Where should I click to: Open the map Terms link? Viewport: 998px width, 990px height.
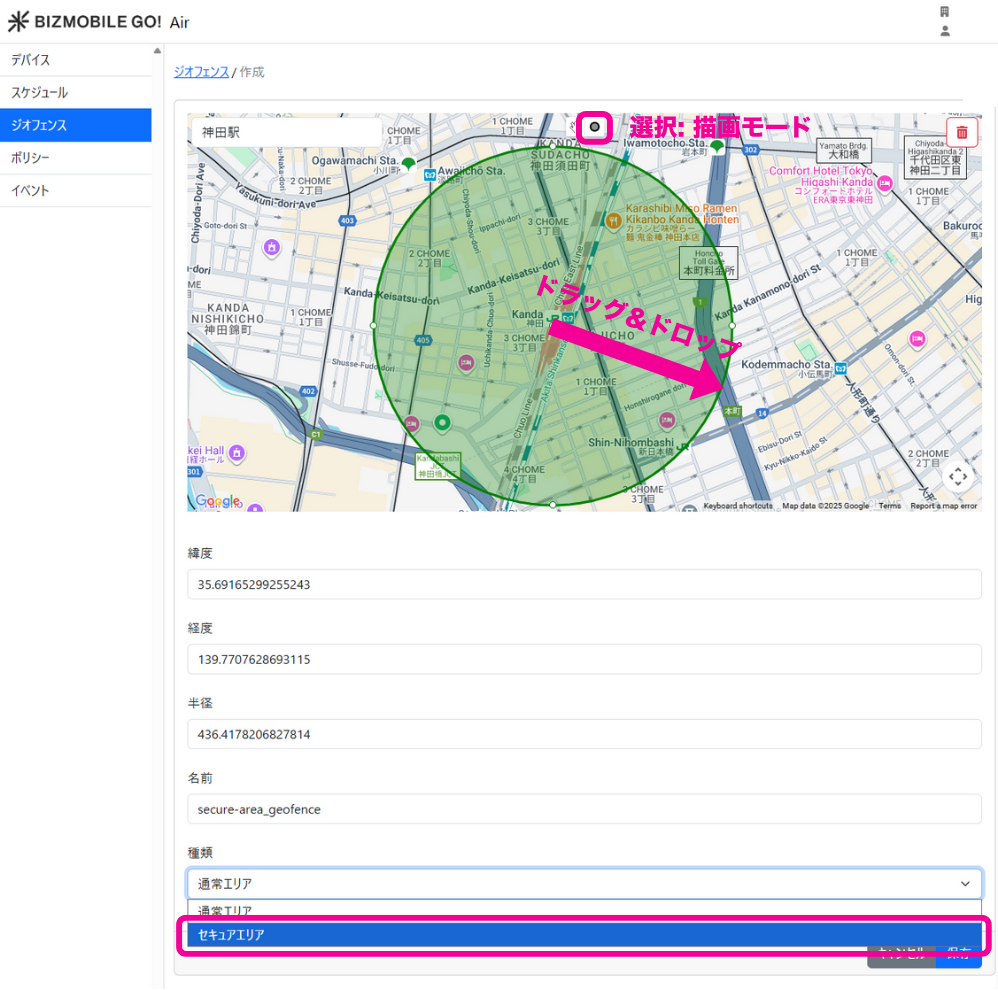point(889,506)
